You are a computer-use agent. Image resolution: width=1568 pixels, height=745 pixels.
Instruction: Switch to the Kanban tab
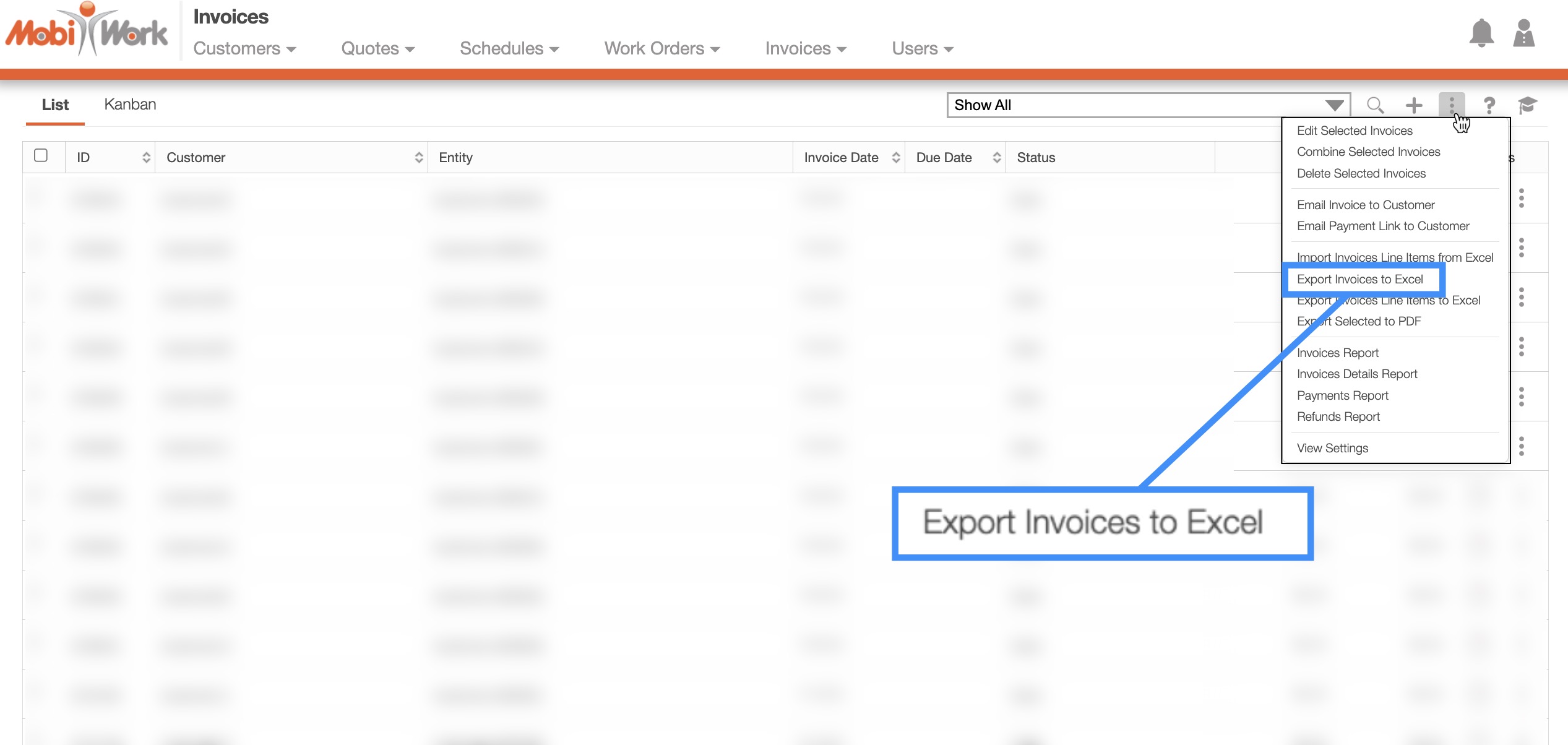coord(130,105)
